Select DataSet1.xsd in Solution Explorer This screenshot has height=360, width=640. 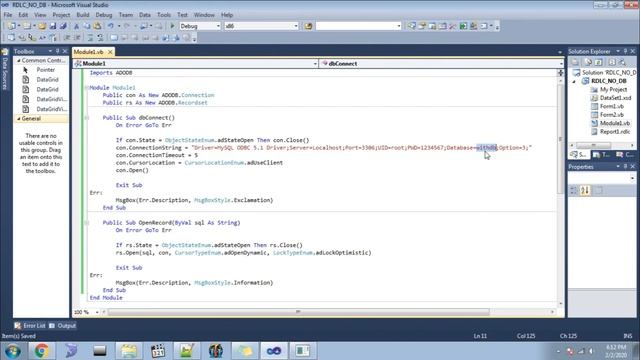tap(615, 98)
